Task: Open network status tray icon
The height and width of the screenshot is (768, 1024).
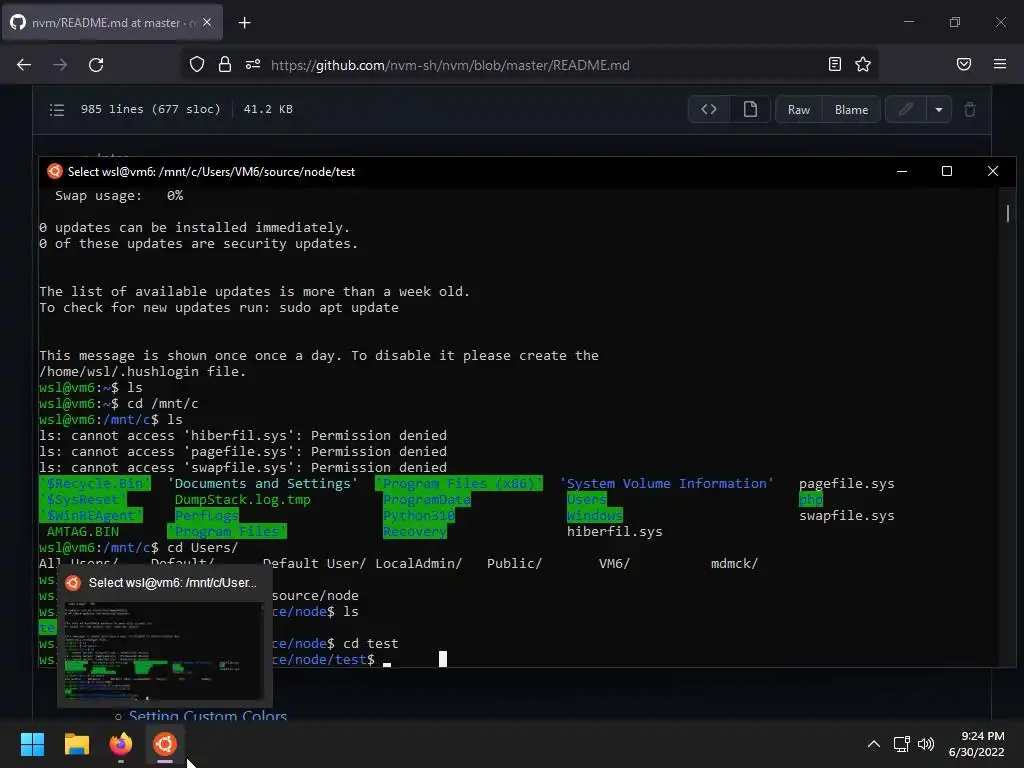Action: 902,744
